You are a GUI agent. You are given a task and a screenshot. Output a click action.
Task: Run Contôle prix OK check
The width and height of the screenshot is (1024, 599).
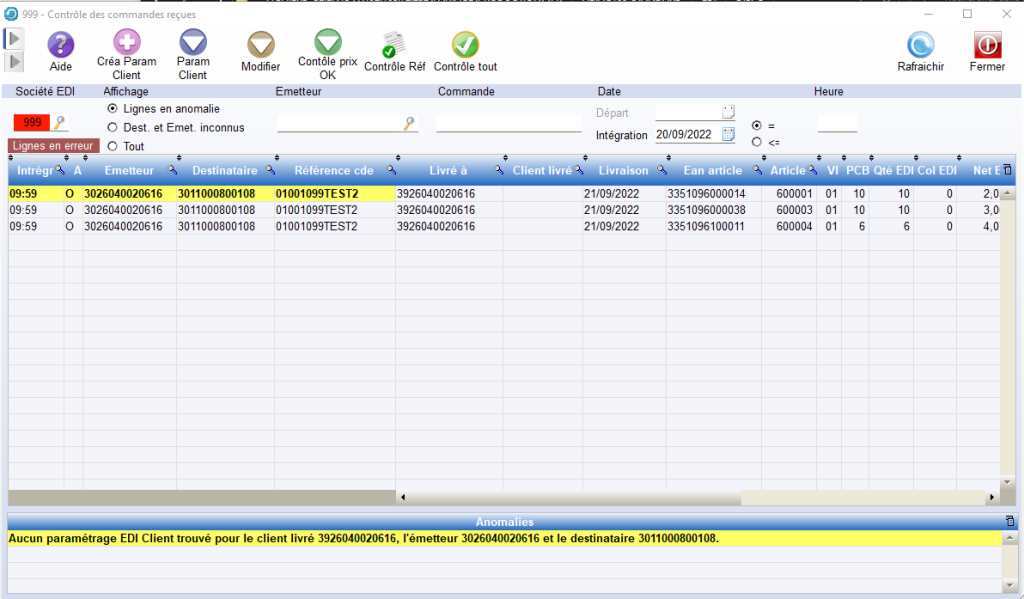[x=327, y=43]
